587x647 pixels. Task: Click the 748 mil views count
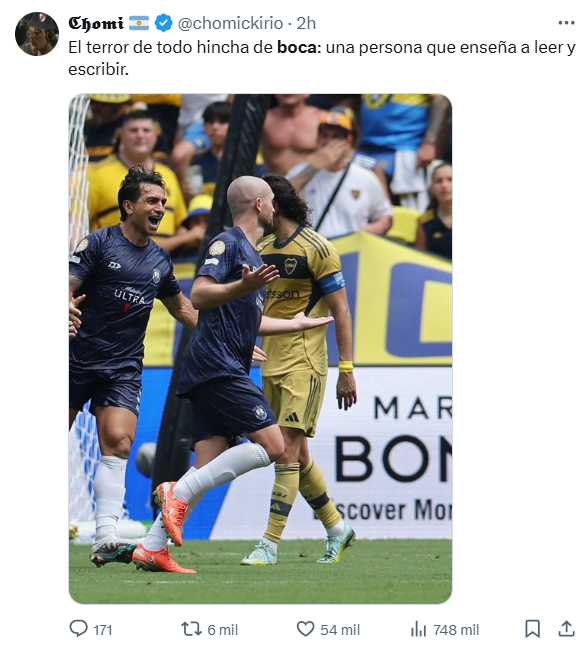[456, 630]
